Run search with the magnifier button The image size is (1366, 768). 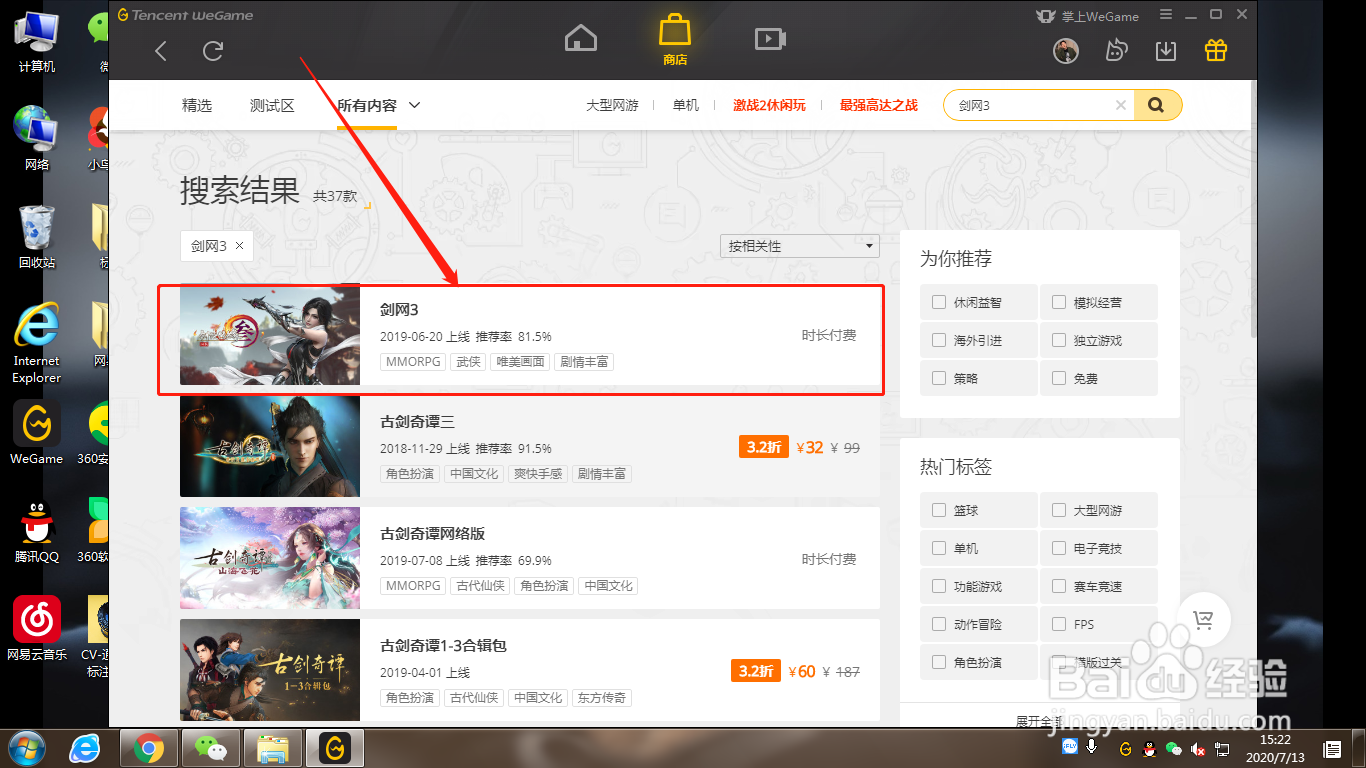[1157, 105]
